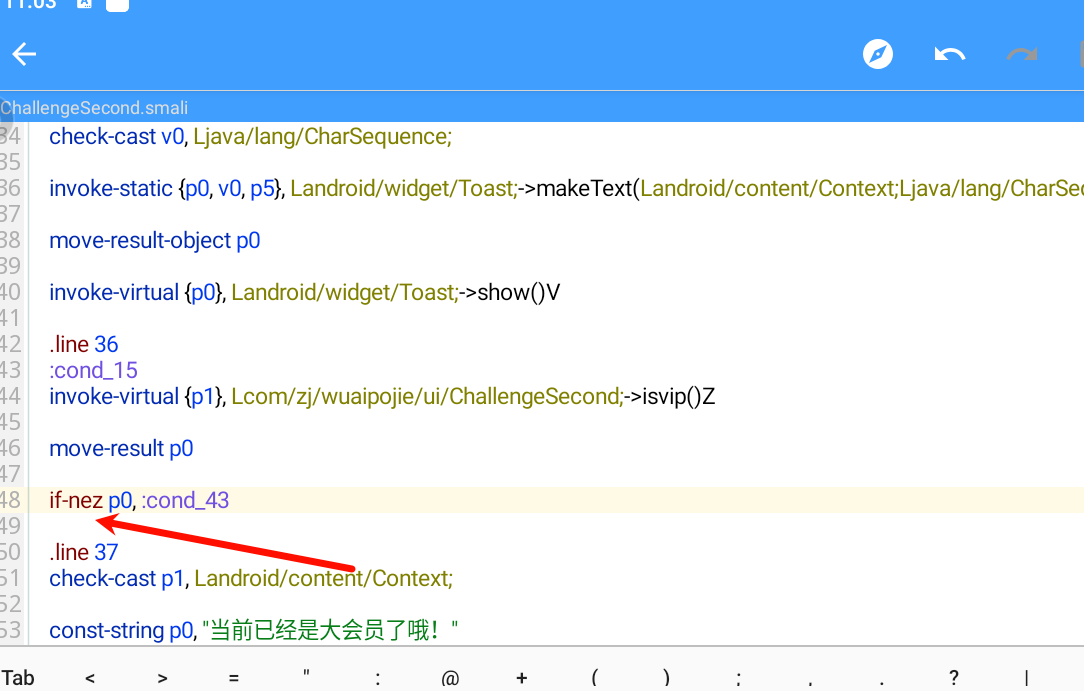The image size is (1084, 691).
Task: Click the const-string Chinese text line
Action: pyautogui.click(x=254, y=630)
